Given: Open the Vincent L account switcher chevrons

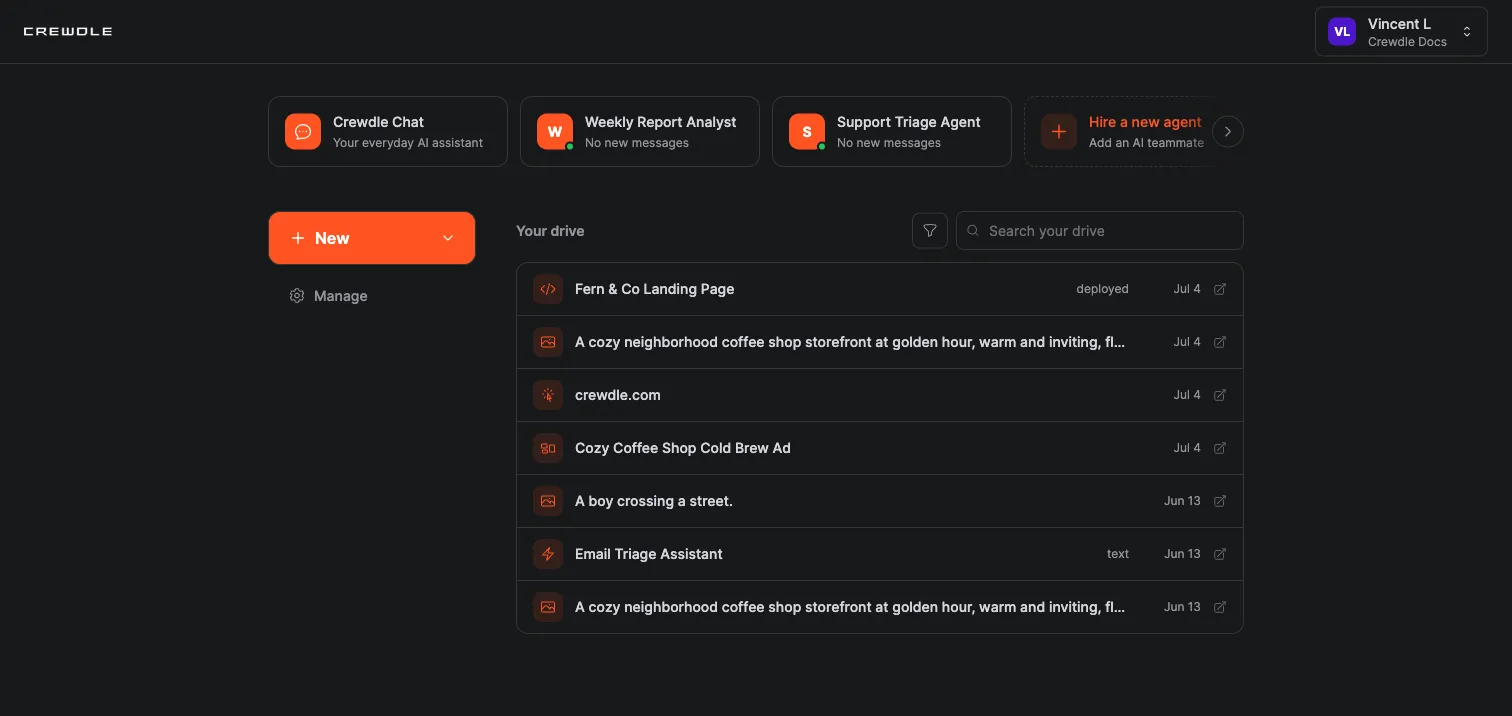Looking at the screenshot, I should tap(1467, 32).
